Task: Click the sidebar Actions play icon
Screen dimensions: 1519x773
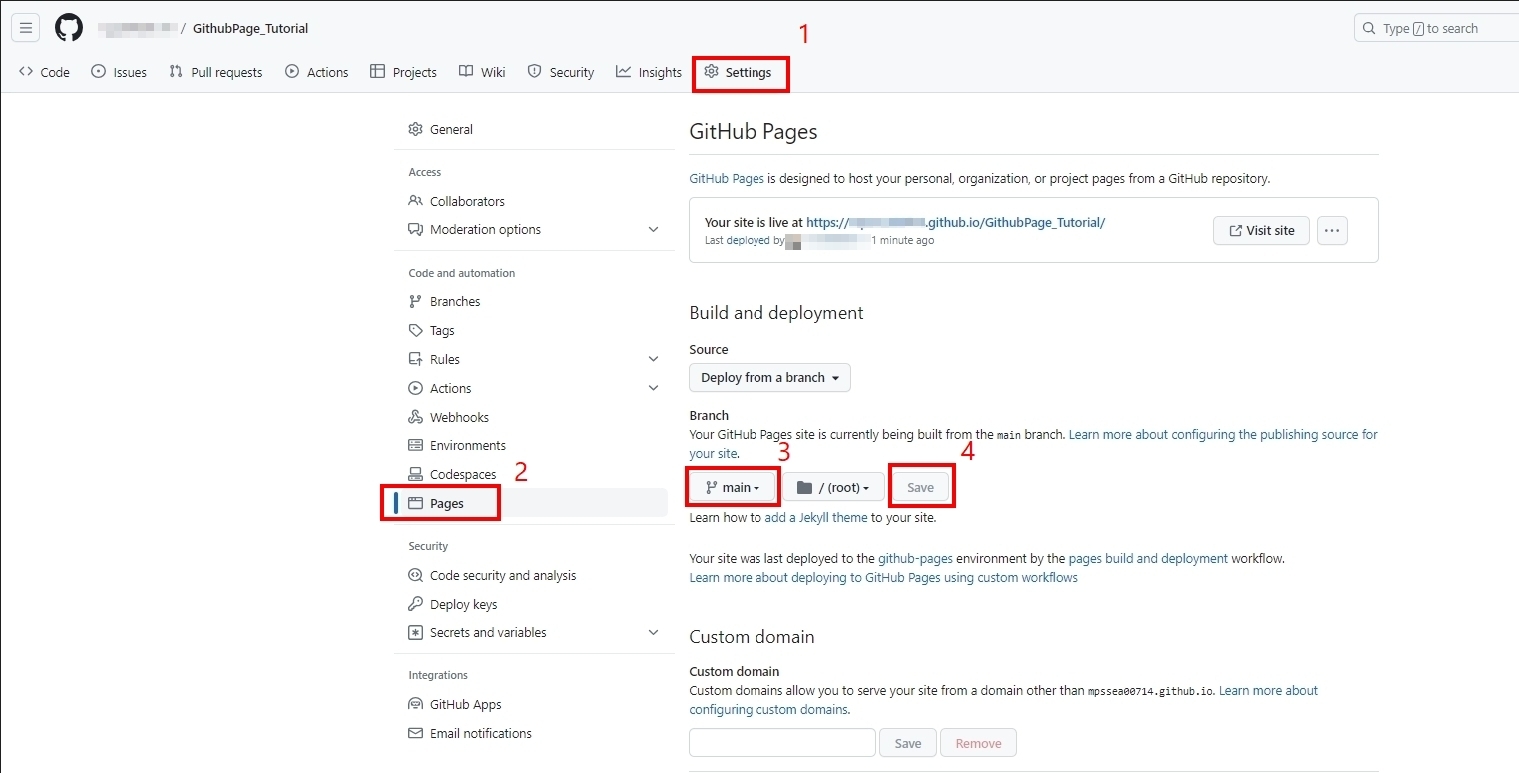Action: pos(416,388)
